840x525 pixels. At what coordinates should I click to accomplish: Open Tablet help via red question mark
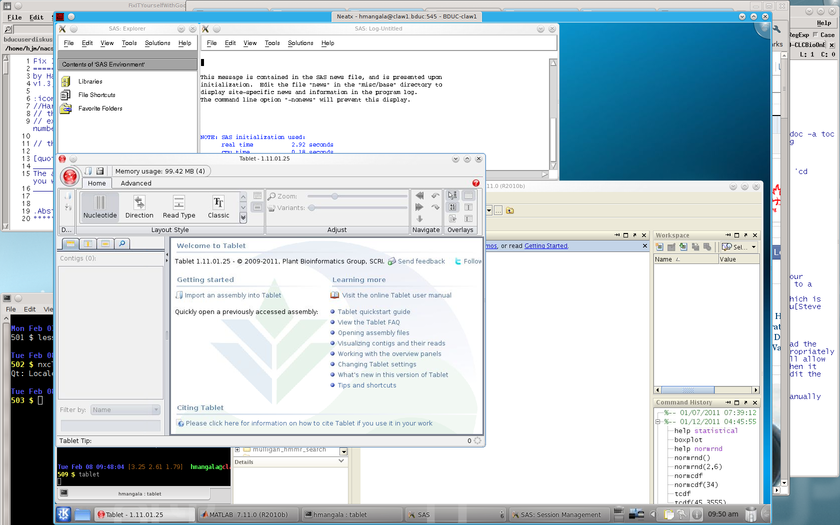point(476,183)
